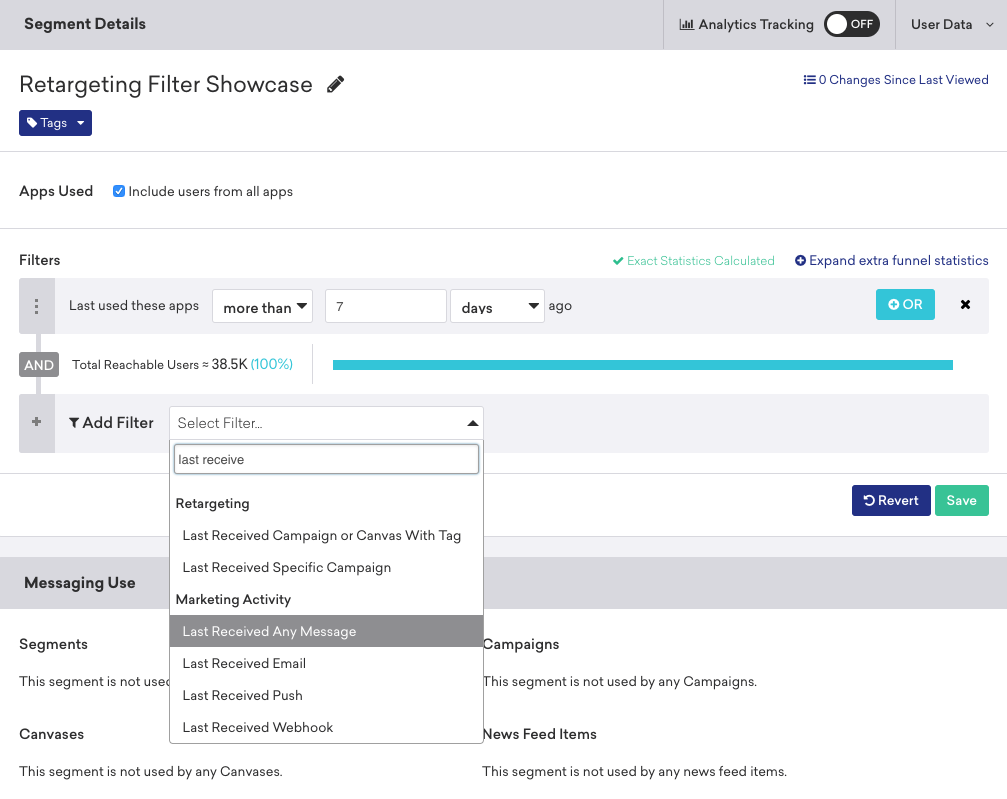Screen dimensions: 1007x799
Task: Click the plus icon beside Add Filter
Action: click(37, 422)
